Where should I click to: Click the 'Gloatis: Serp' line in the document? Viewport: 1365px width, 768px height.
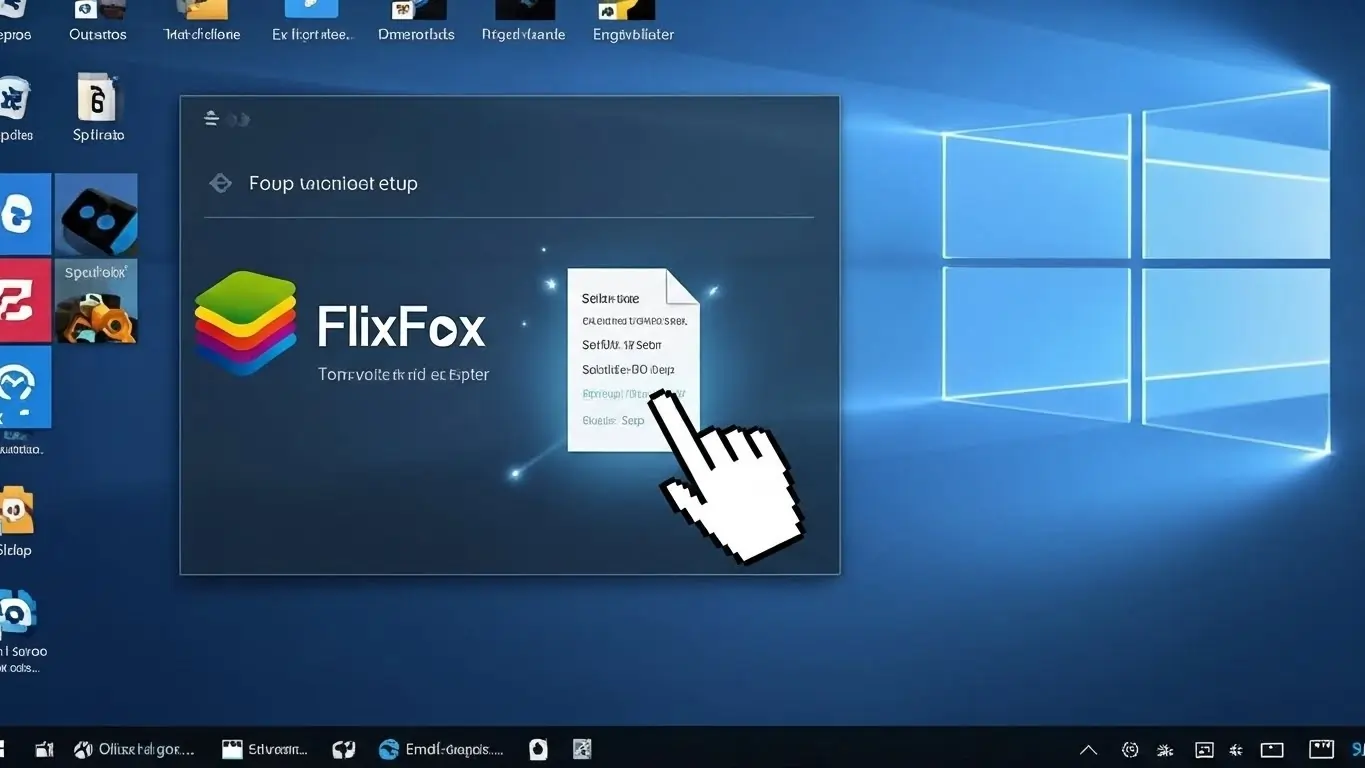coord(613,420)
